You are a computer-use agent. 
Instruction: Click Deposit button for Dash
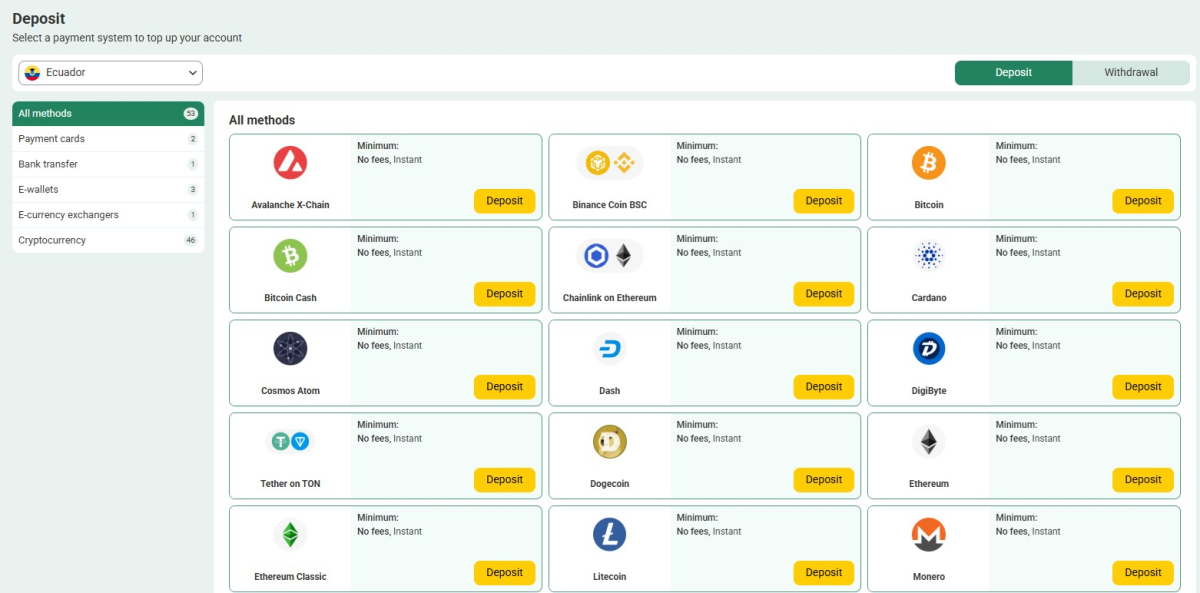click(824, 387)
